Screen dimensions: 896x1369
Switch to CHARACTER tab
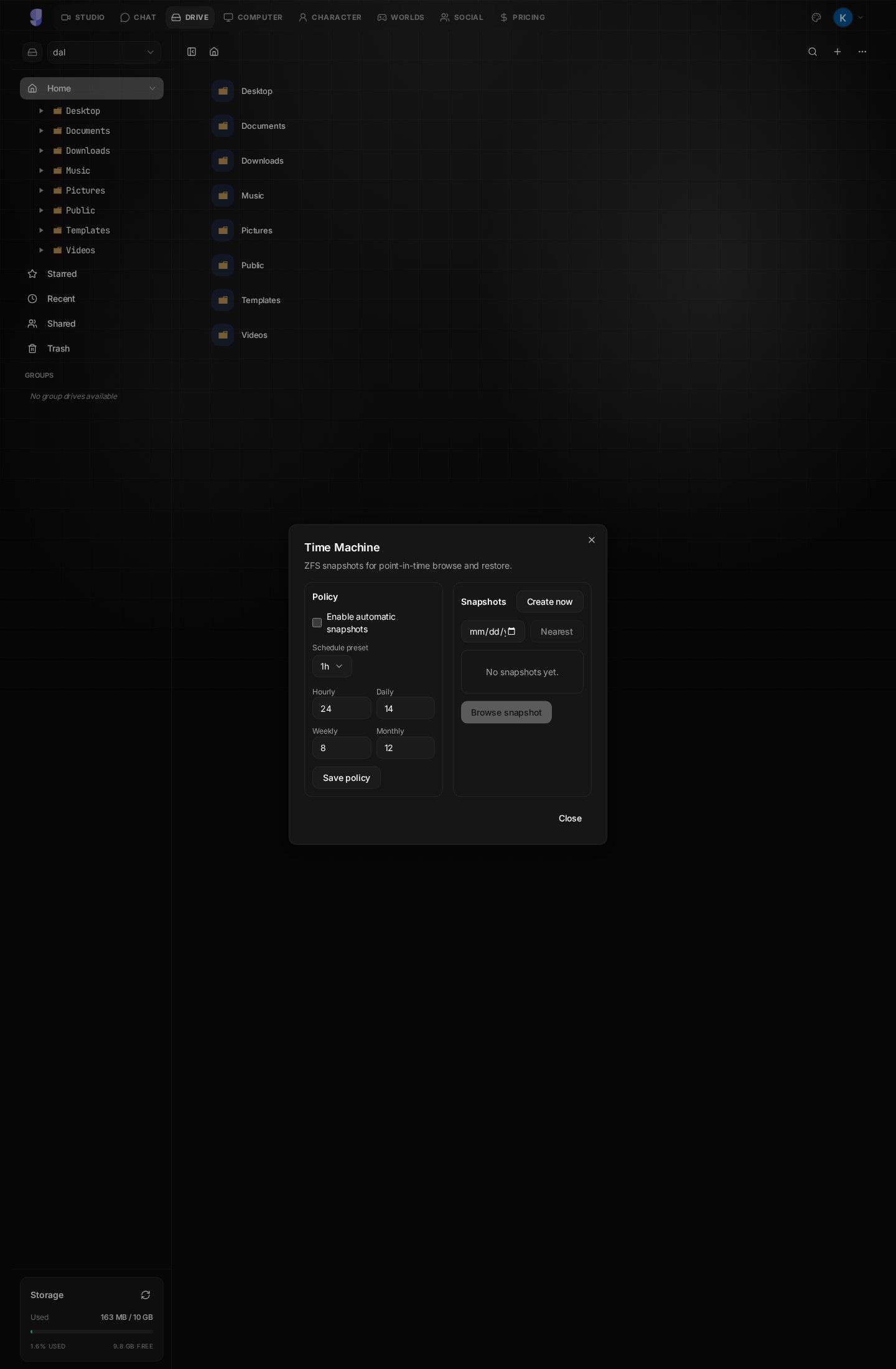coord(330,17)
